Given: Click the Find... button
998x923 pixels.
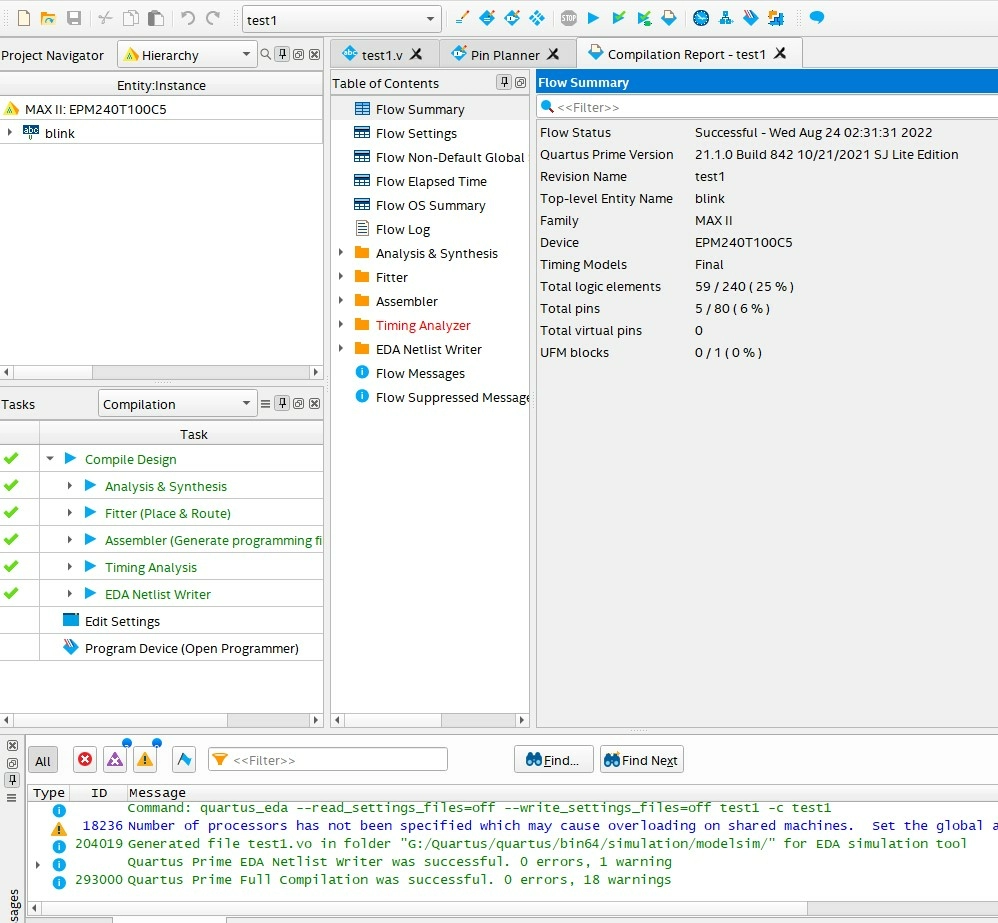Looking at the screenshot, I should pyautogui.click(x=553, y=759).
